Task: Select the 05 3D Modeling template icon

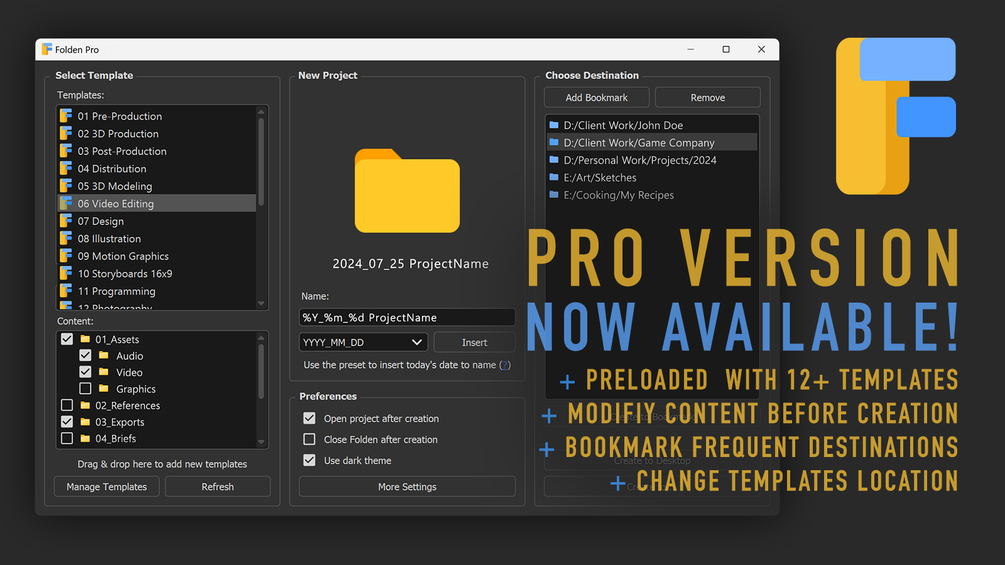Action: (65, 186)
